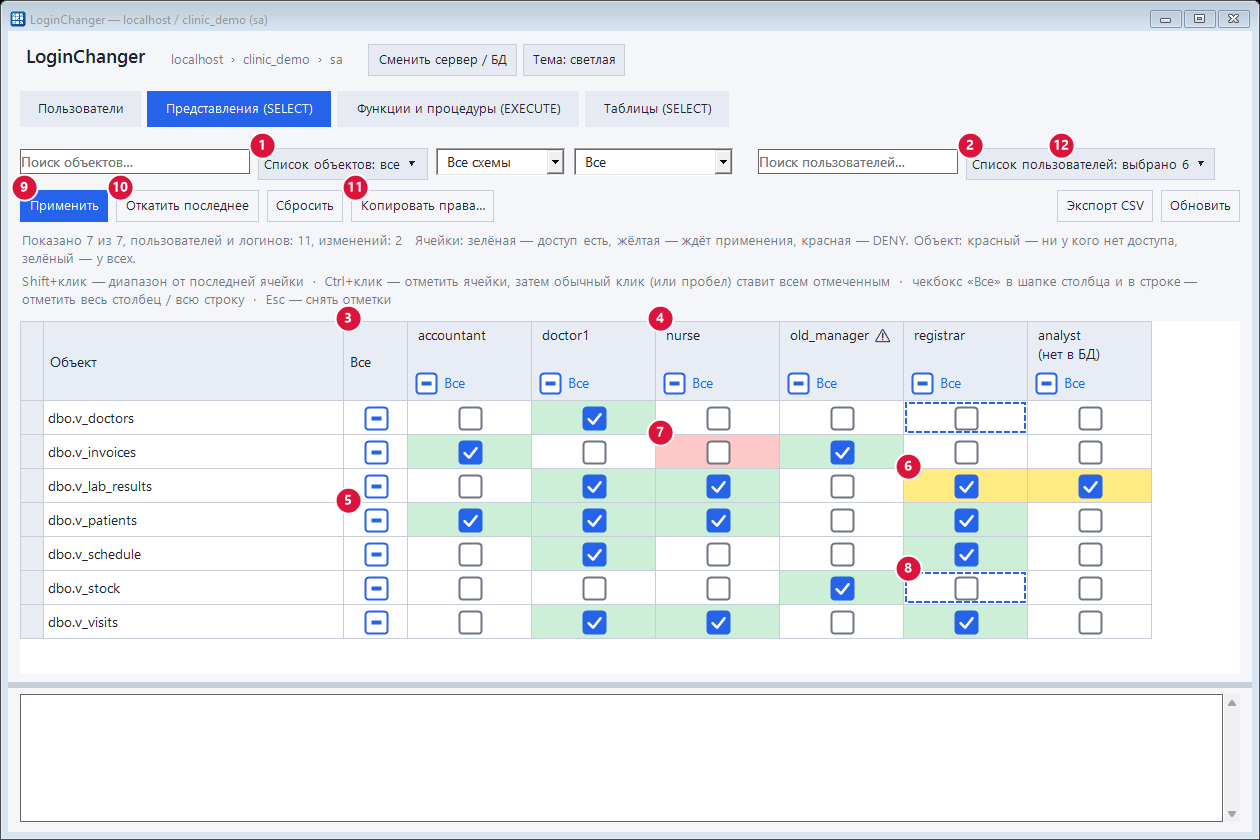Check dbo.v_stock access for registrar
Image resolution: width=1260 pixels, height=840 pixels.
(966, 588)
